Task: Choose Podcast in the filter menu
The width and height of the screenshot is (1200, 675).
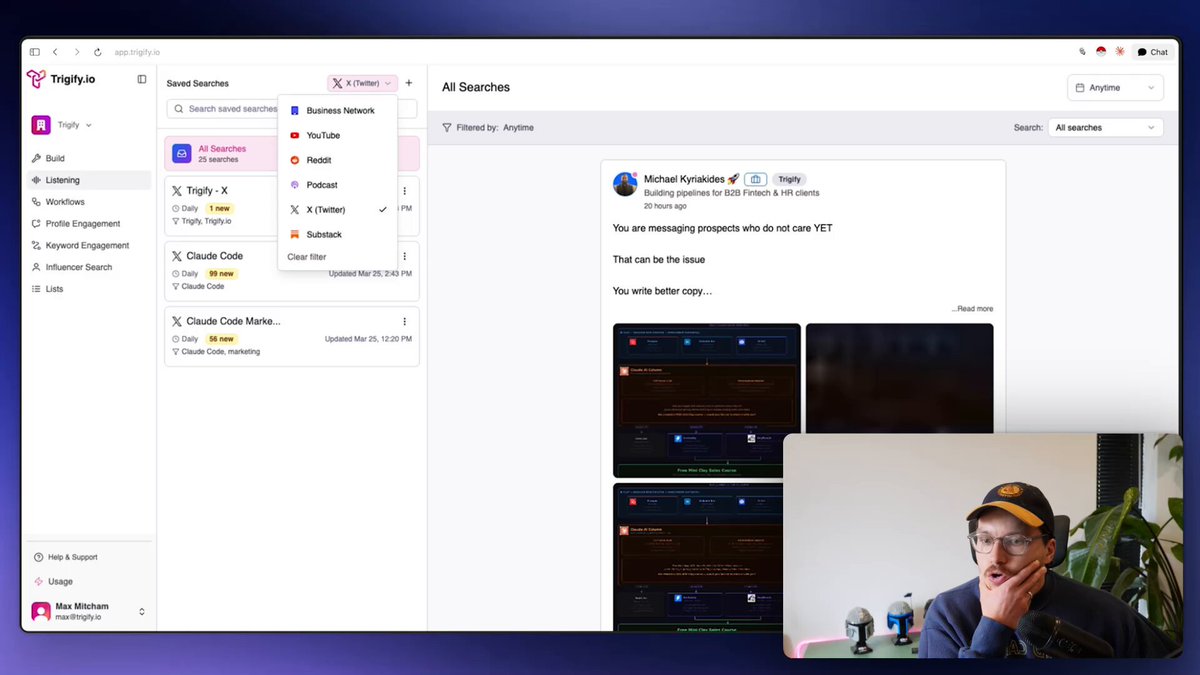Action: pos(337,185)
